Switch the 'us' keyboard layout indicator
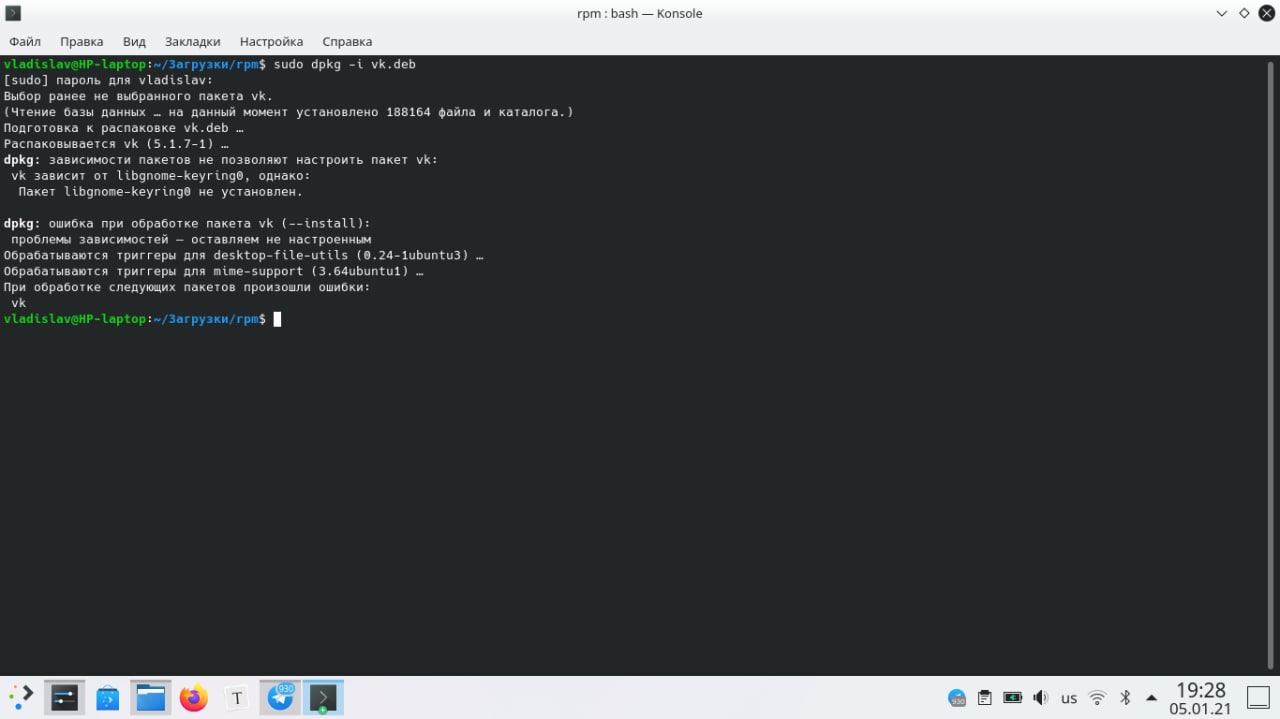The width and height of the screenshot is (1280, 719). coord(1069,698)
